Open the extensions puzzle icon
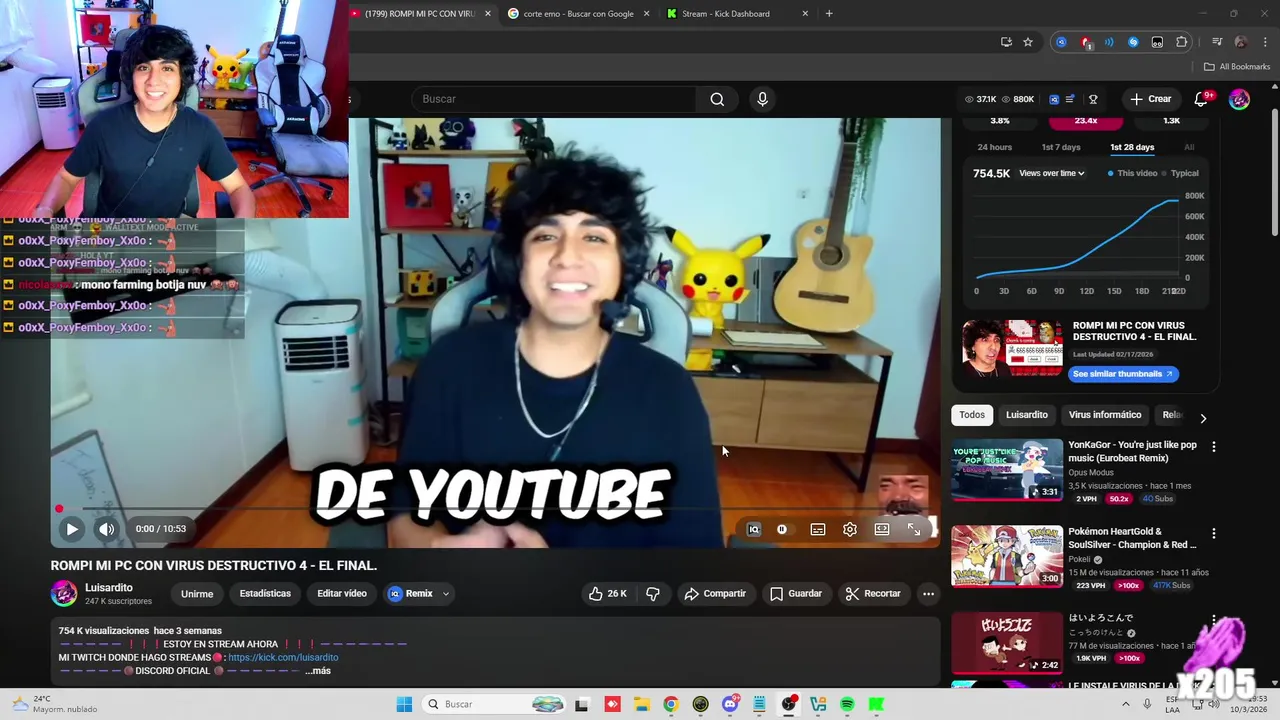1280x720 pixels. [1181, 42]
